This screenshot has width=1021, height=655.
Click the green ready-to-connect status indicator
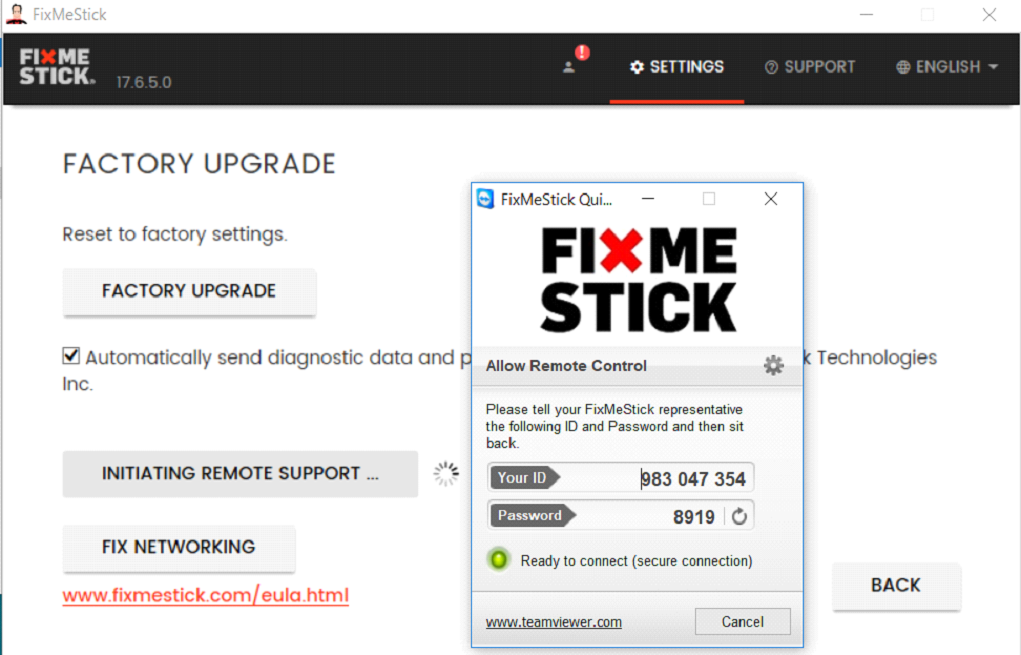coord(499,560)
